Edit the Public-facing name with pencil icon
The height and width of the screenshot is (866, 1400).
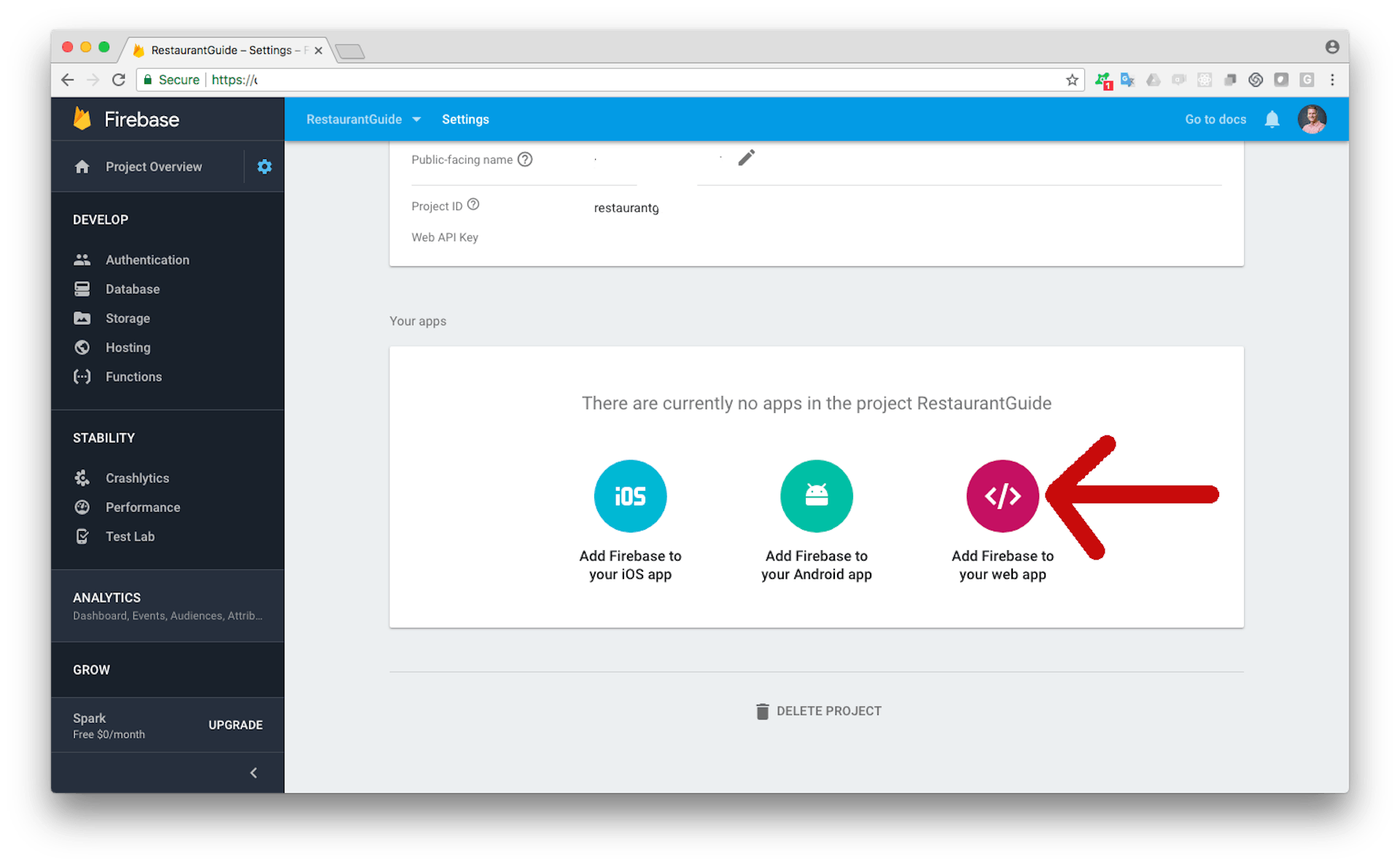click(746, 158)
